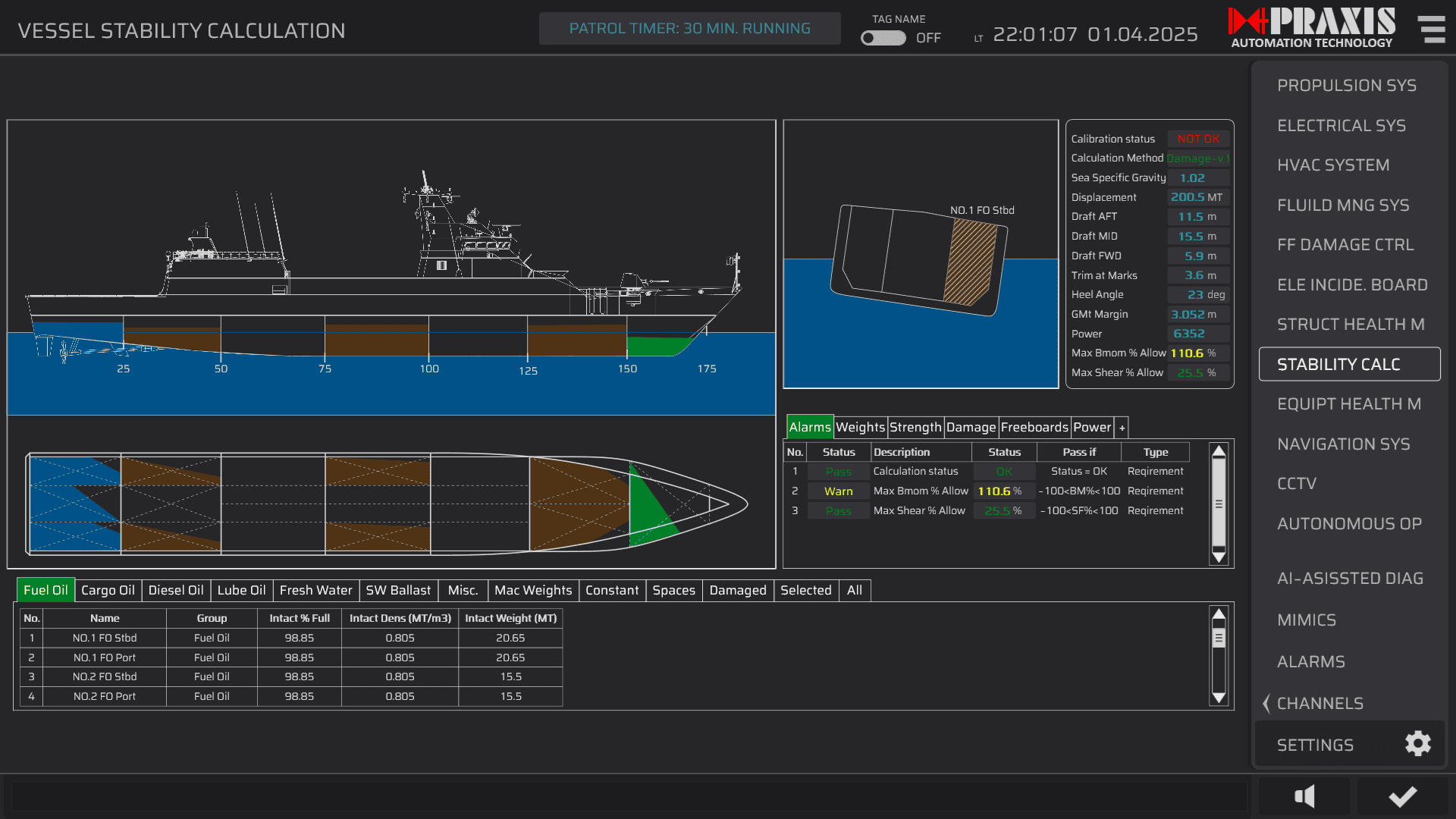Open the SW Ballast tab
The height and width of the screenshot is (819, 1456).
tap(398, 590)
